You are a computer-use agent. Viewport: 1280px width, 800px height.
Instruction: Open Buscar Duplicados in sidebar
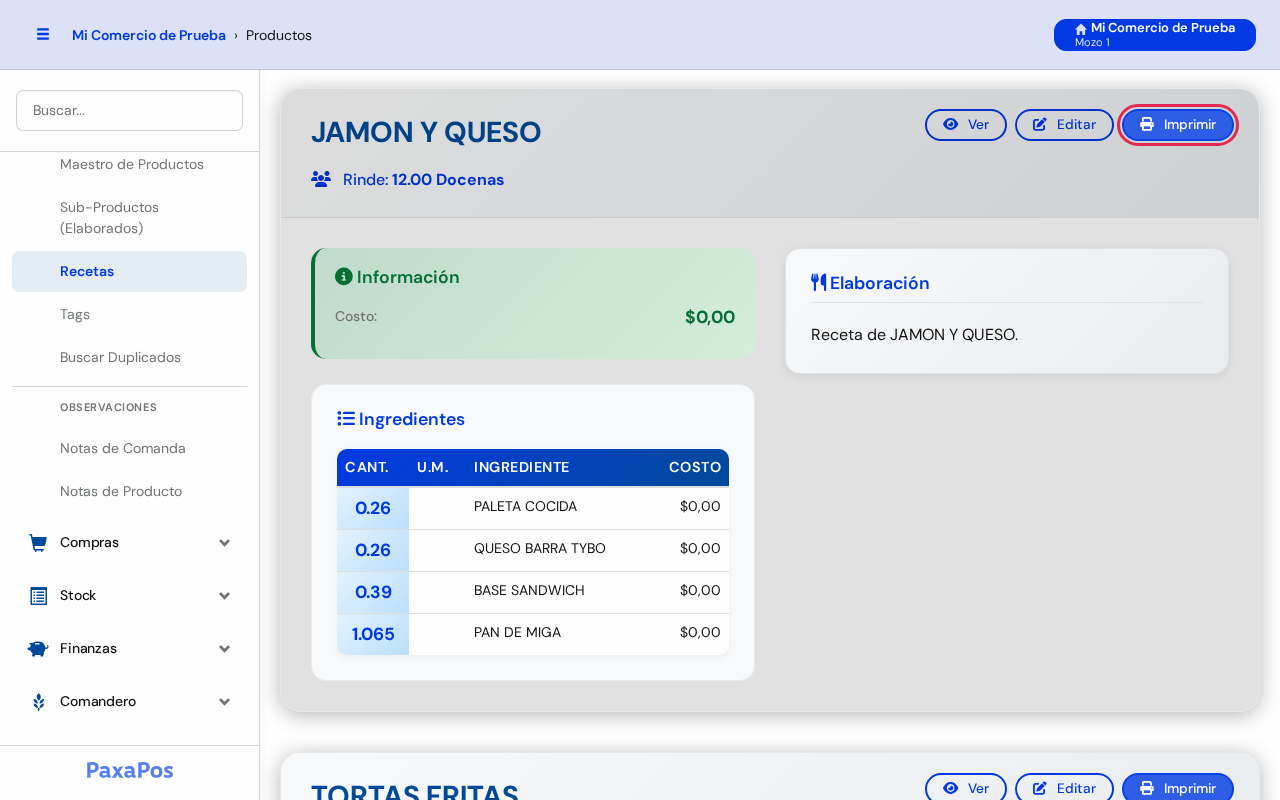click(129, 357)
